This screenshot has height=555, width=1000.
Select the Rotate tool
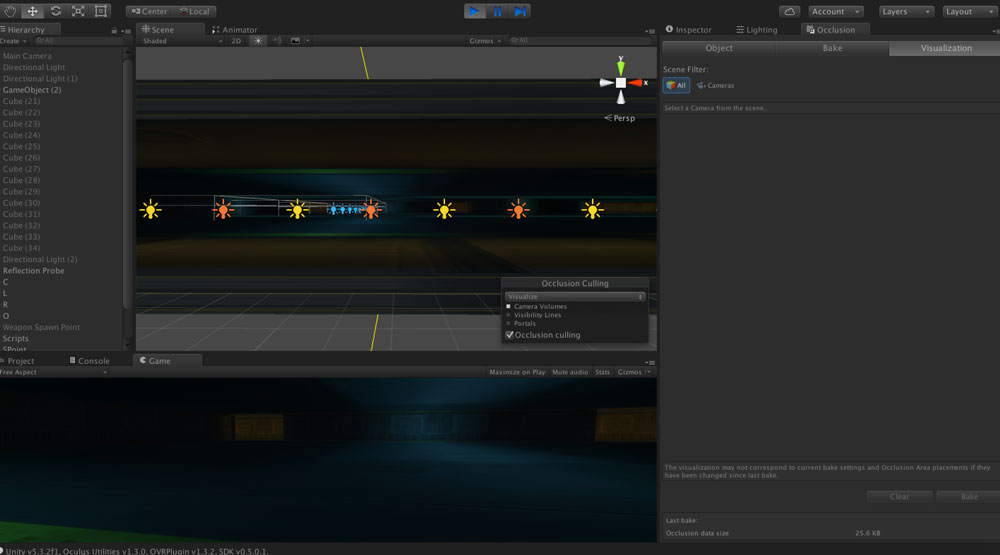point(55,11)
